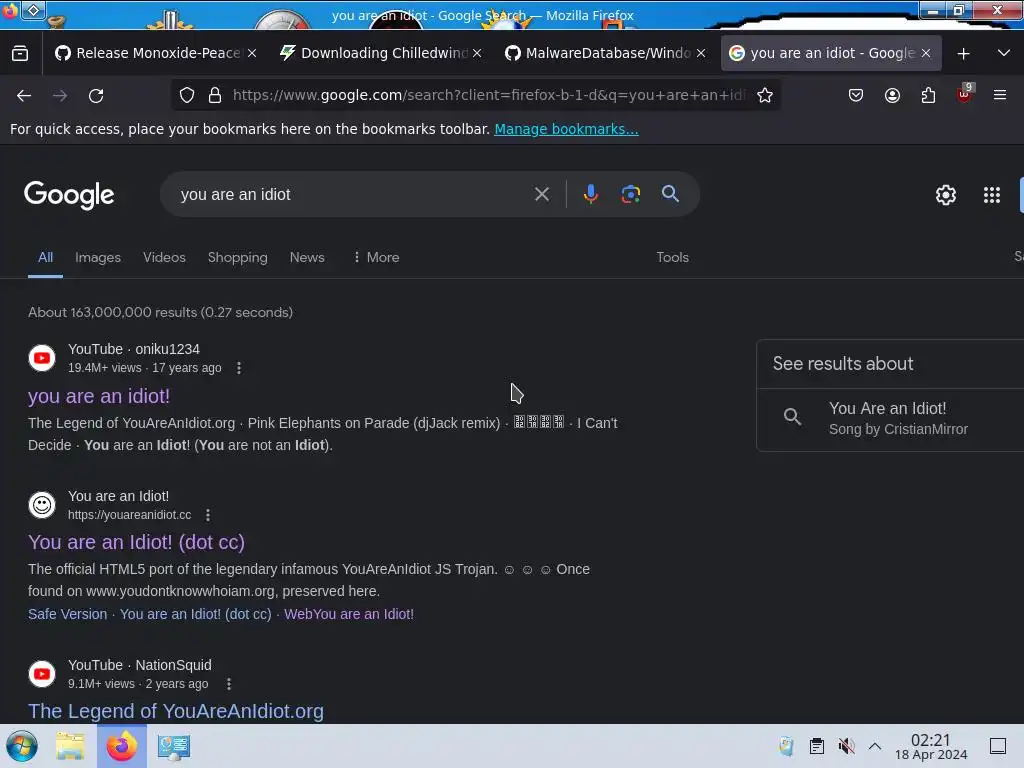Select the Shopping search tab

point(238,257)
